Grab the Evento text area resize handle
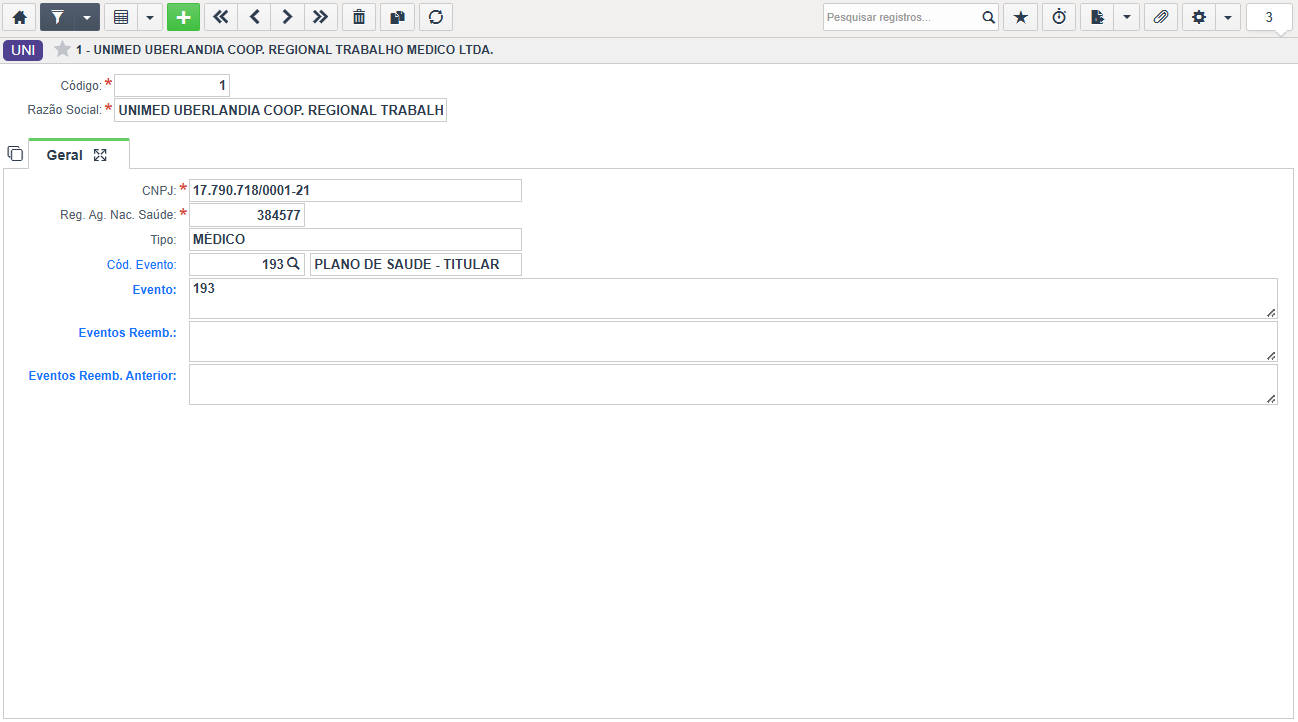This screenshot has width=1298, height=722. coord(1271,312)
